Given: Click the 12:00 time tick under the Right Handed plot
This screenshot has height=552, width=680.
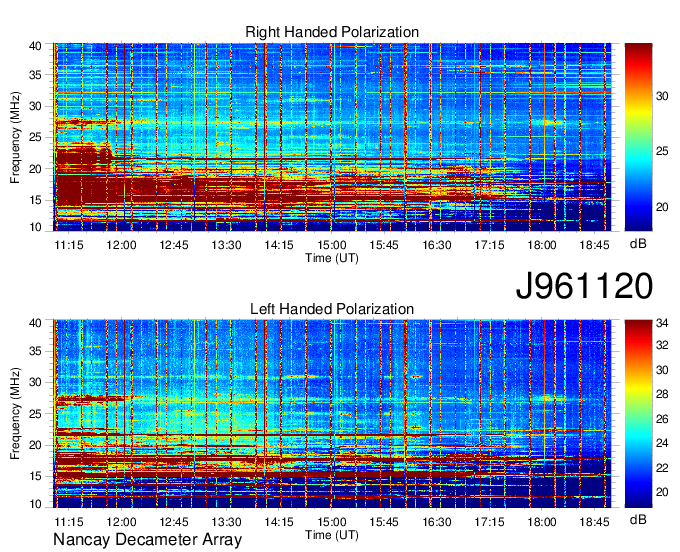Looking at the screenshot, I should click(121, 245).
